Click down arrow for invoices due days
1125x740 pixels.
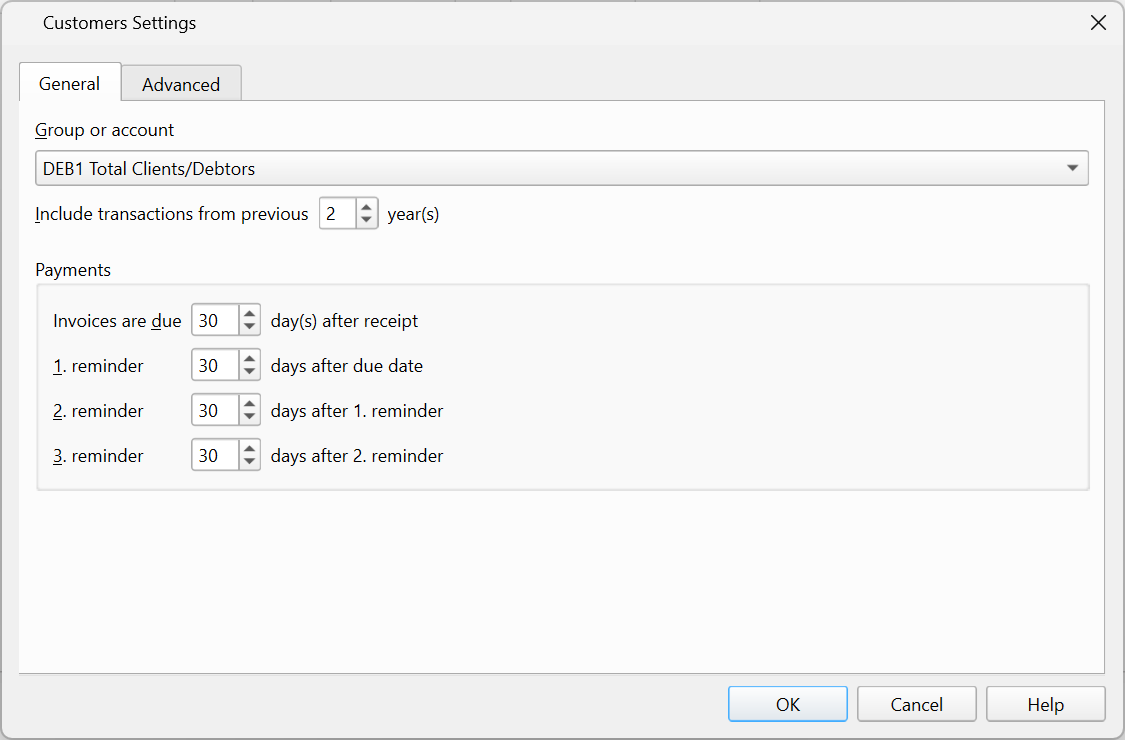coord(249,328)
